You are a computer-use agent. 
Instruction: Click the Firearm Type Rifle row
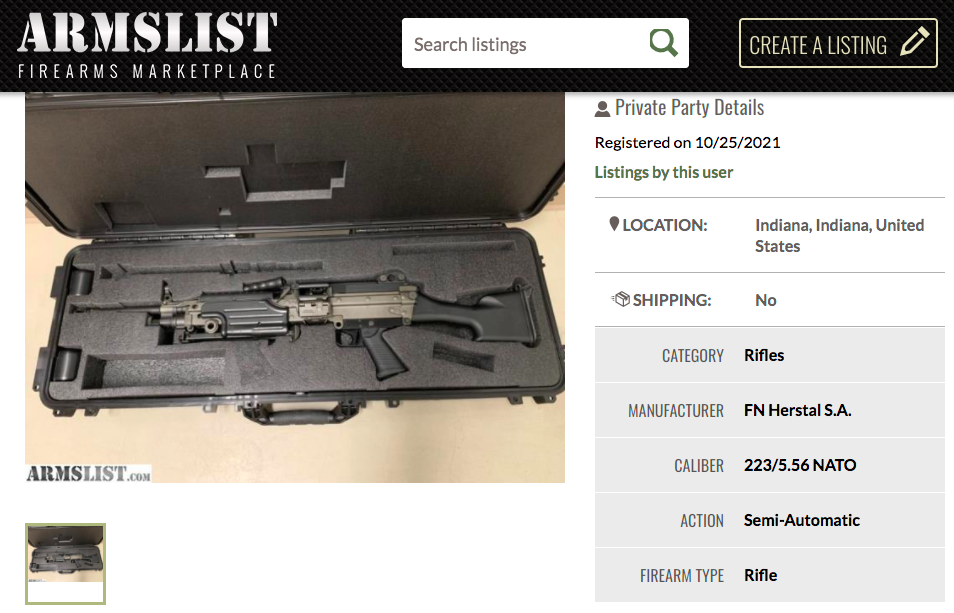coord(769,575)
